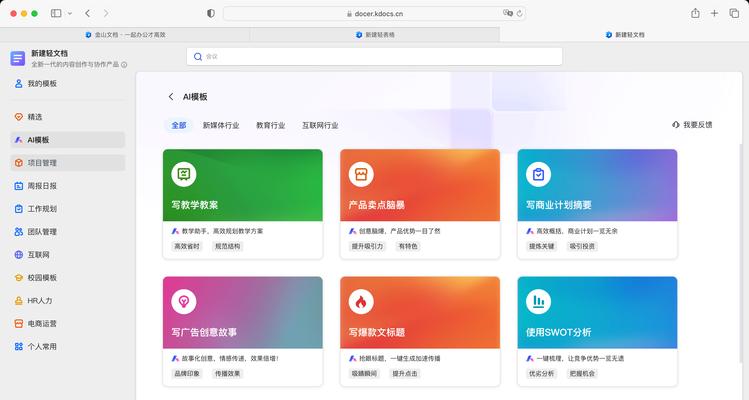Screen dimensions: 749x400
Task: Click the bar chart icon on SWOT card
Action: (538, 302)
